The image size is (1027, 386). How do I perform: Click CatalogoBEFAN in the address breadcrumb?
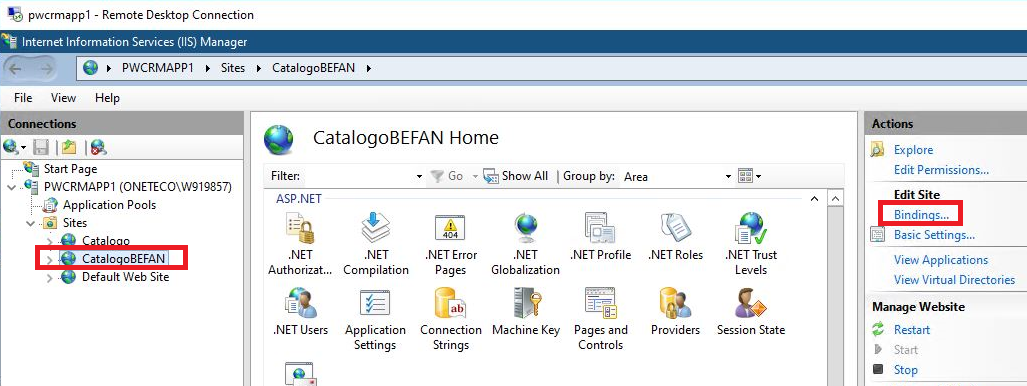(x=313, y=68)
